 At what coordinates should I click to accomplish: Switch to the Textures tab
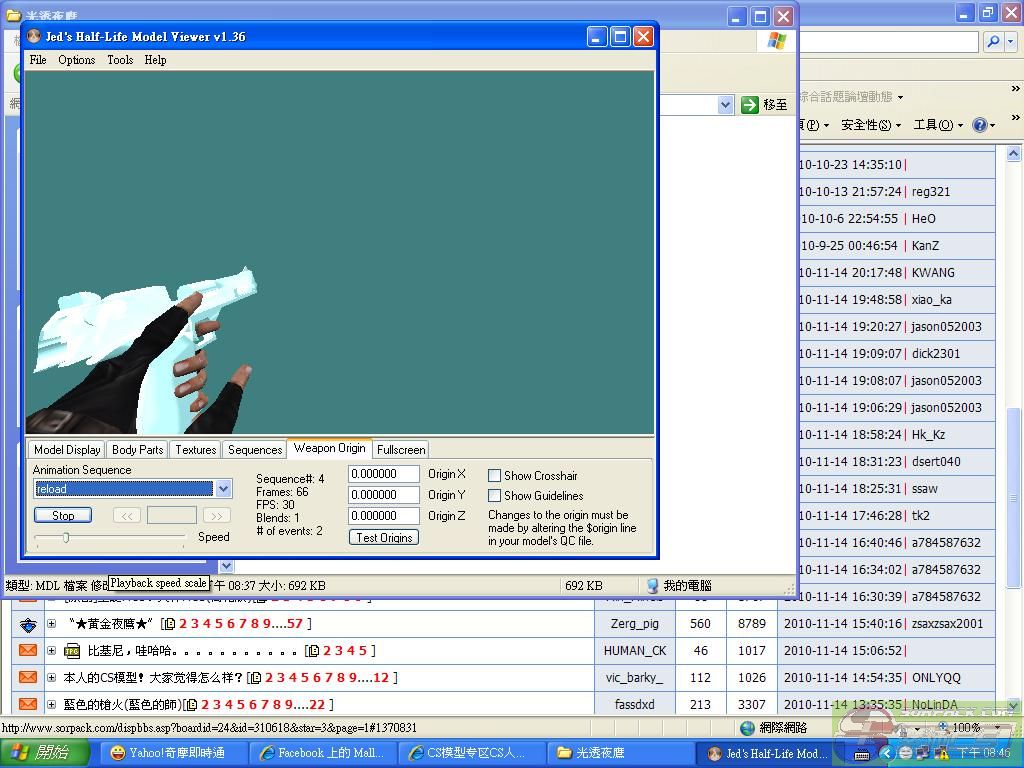(195, 449)
